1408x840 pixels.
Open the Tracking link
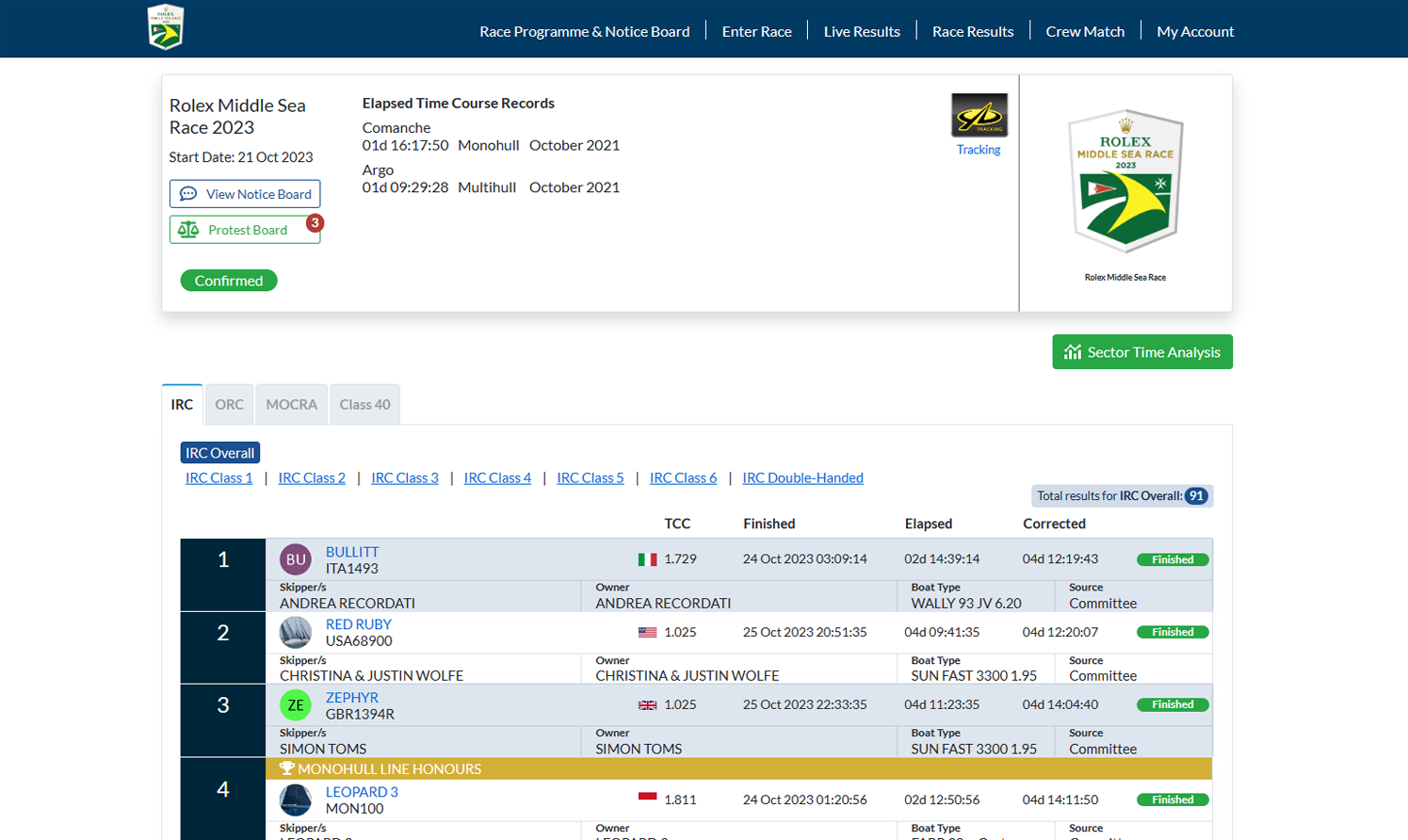pos(979,150)
